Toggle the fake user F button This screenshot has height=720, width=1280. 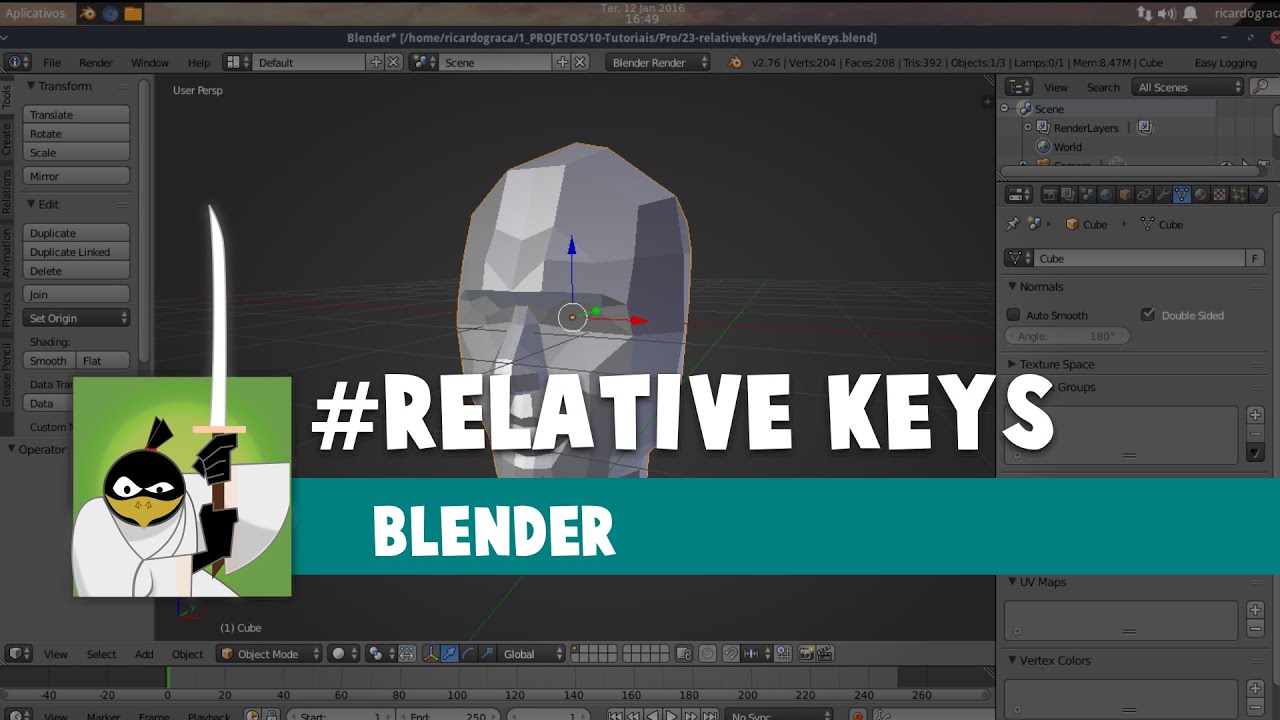pyautogui.click(x=1255, y=258)
